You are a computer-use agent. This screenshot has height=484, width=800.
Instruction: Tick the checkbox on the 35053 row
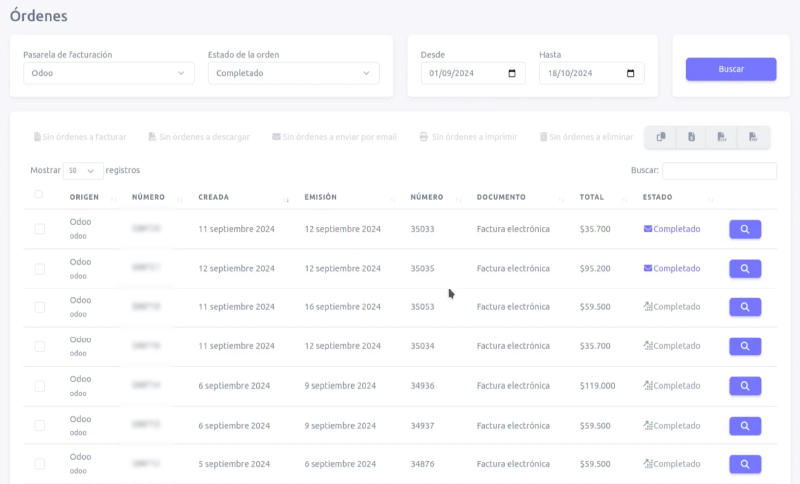(40, 307)
